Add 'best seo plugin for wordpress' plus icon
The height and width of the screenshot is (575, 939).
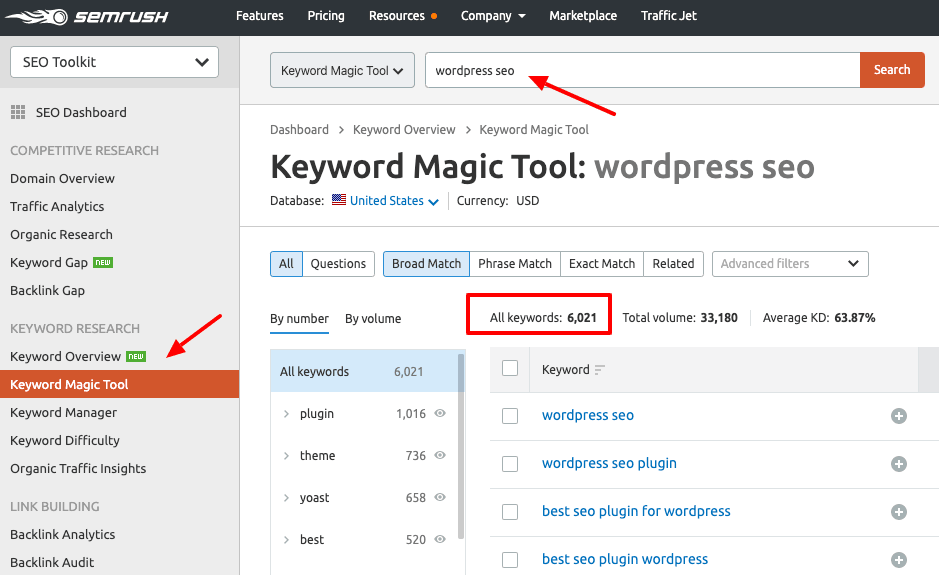898,512
